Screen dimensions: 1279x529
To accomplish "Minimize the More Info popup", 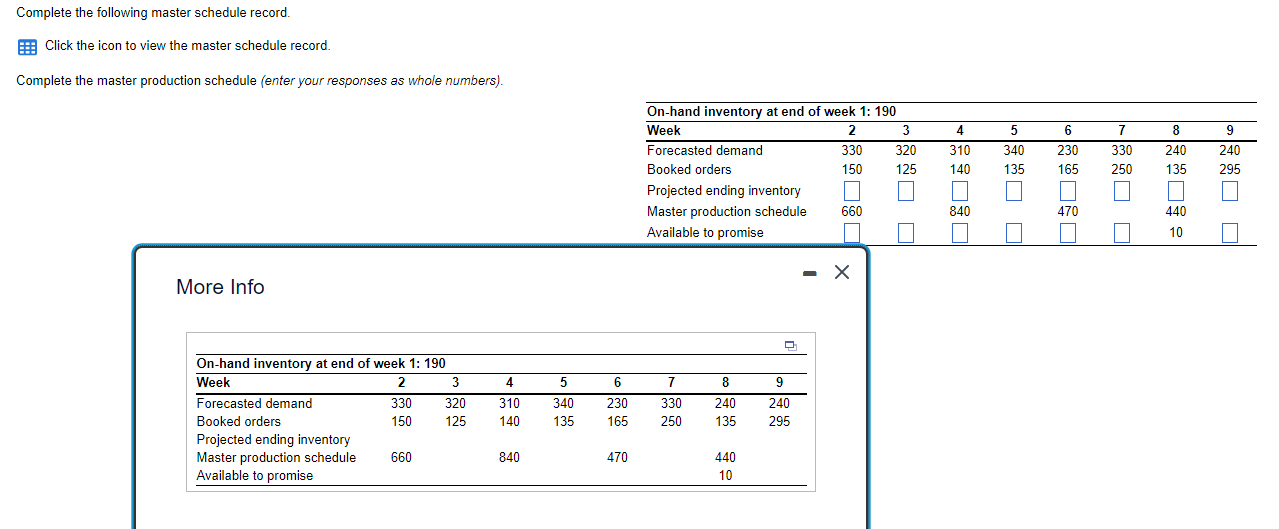I will tap(810, 274).
